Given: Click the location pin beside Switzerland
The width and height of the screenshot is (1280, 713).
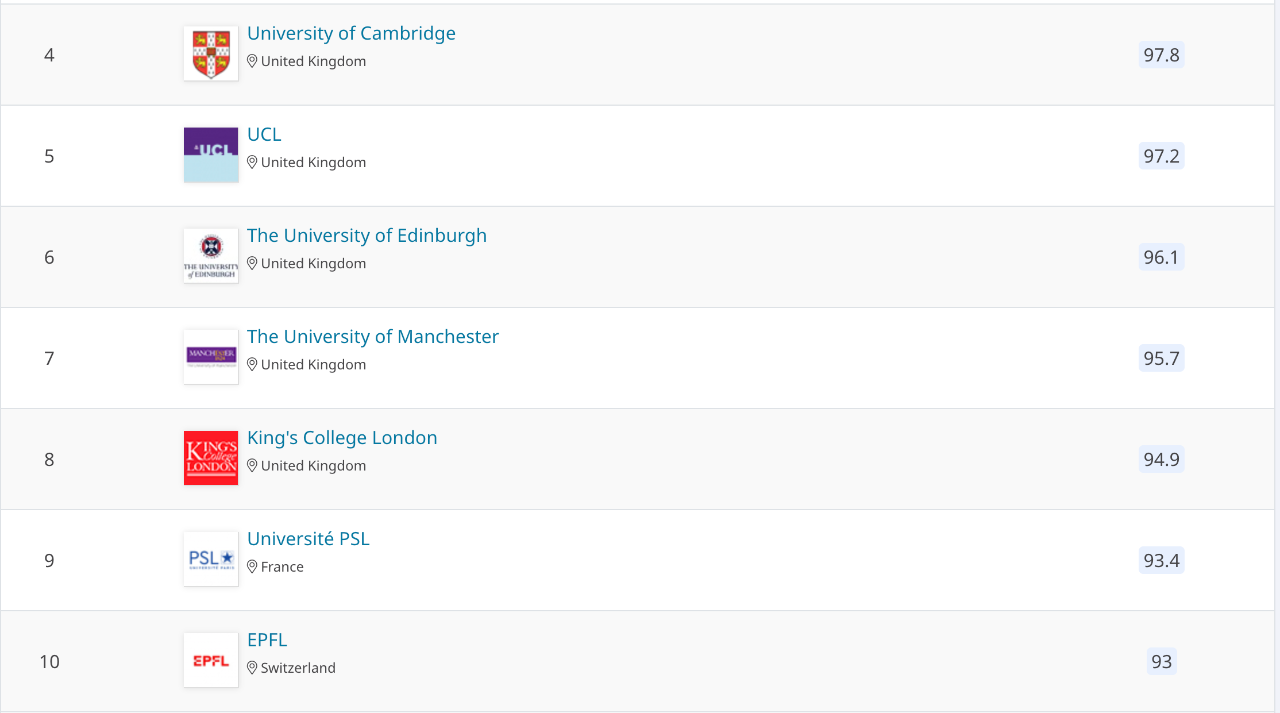Looking at the screenshot, I should [x=252, y=668].
